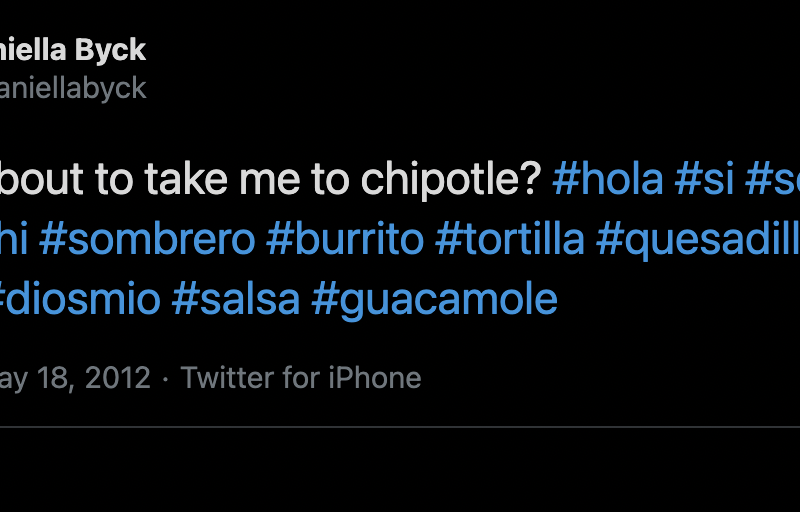800x512 pixels.
Task: Click the #si hashtag link
Action: click(705, 180)
